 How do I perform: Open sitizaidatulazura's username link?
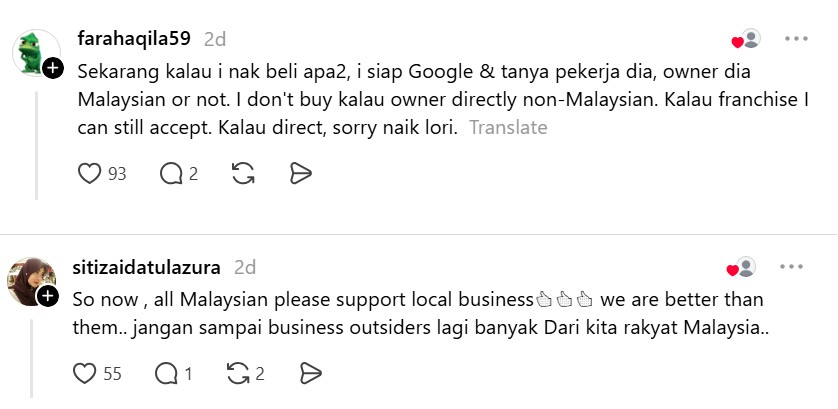146,267
